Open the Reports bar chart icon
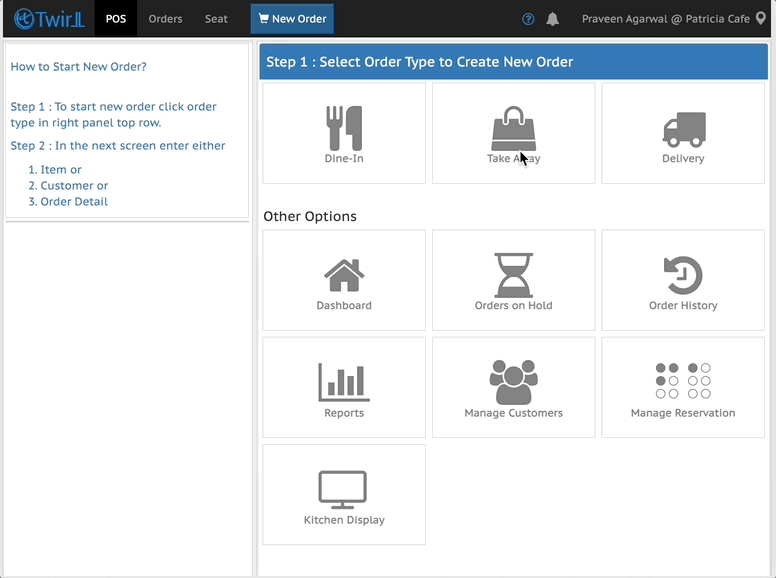Image resolution: width=776 pixels, height=578 pixels. [344, 382]
